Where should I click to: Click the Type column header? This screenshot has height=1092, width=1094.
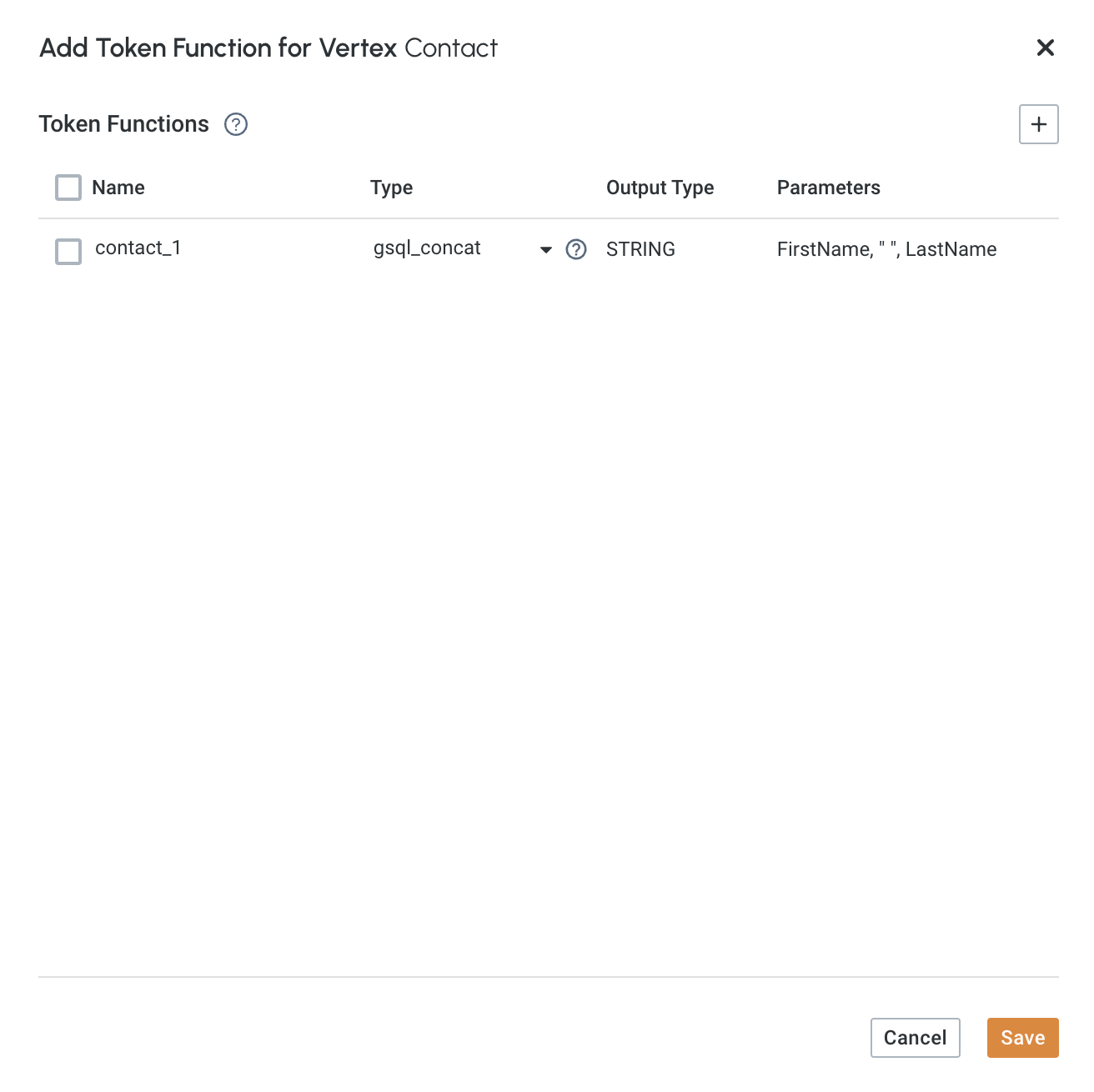tap(391, 188)
